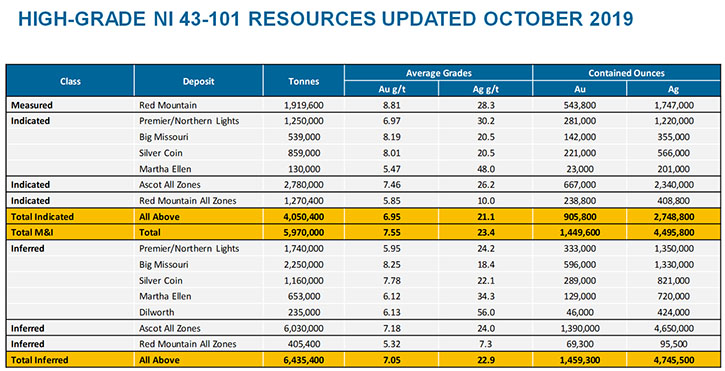The width and height of the screenshot is (725, 371).
Task: Click the 1,919,600 tonnes value
Action: 303,105
